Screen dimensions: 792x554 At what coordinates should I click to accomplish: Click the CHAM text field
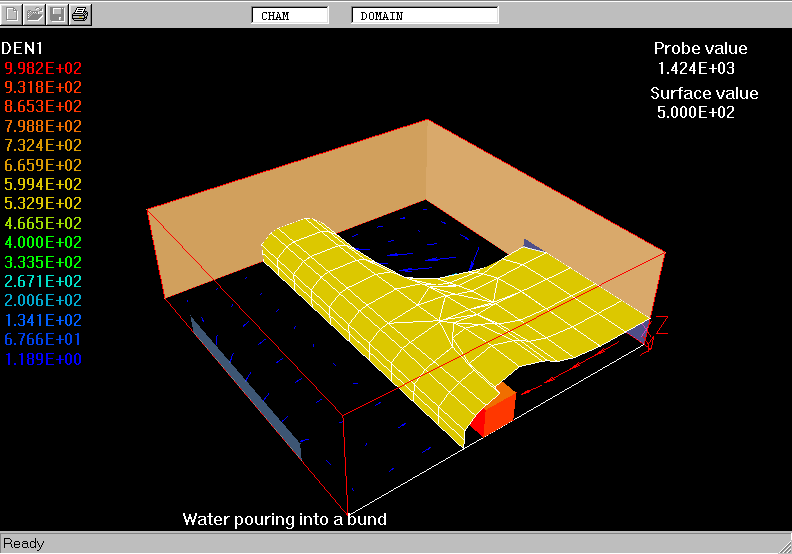(x=290, y=15)
